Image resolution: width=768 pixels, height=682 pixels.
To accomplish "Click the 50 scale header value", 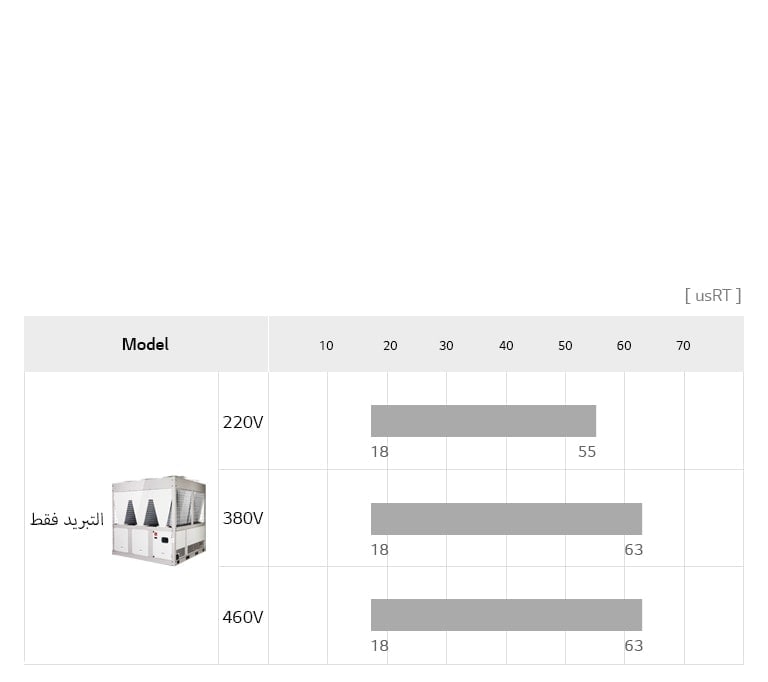I will (565, 346).
